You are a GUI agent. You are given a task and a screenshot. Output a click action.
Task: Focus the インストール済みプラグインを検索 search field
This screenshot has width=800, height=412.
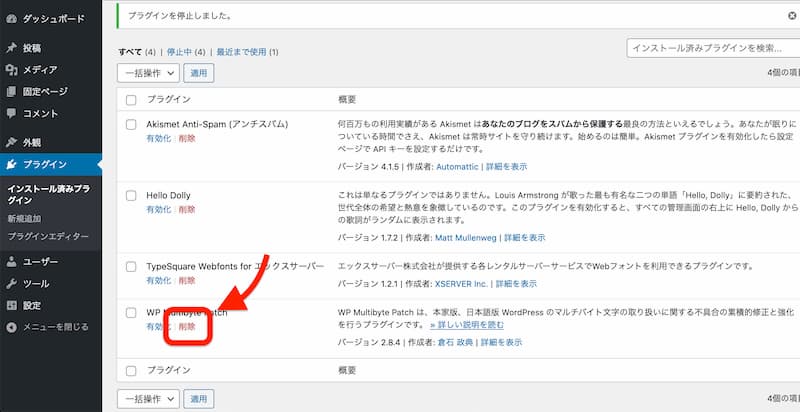713,48
